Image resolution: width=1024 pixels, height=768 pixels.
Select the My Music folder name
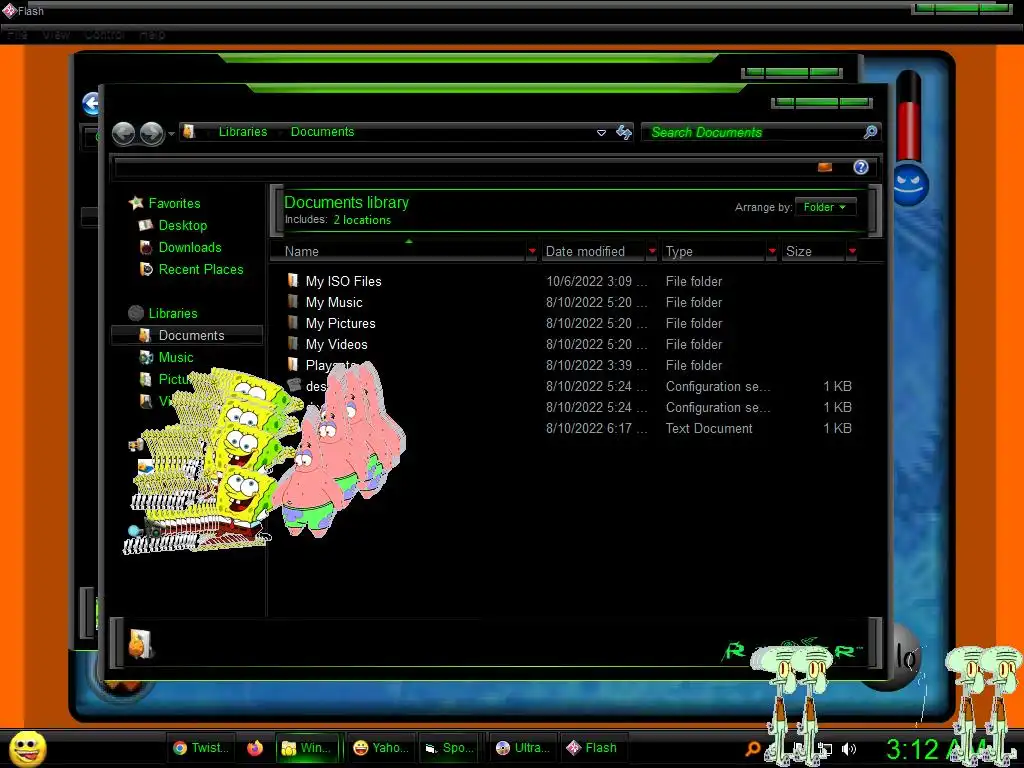(x=334, y=302)
